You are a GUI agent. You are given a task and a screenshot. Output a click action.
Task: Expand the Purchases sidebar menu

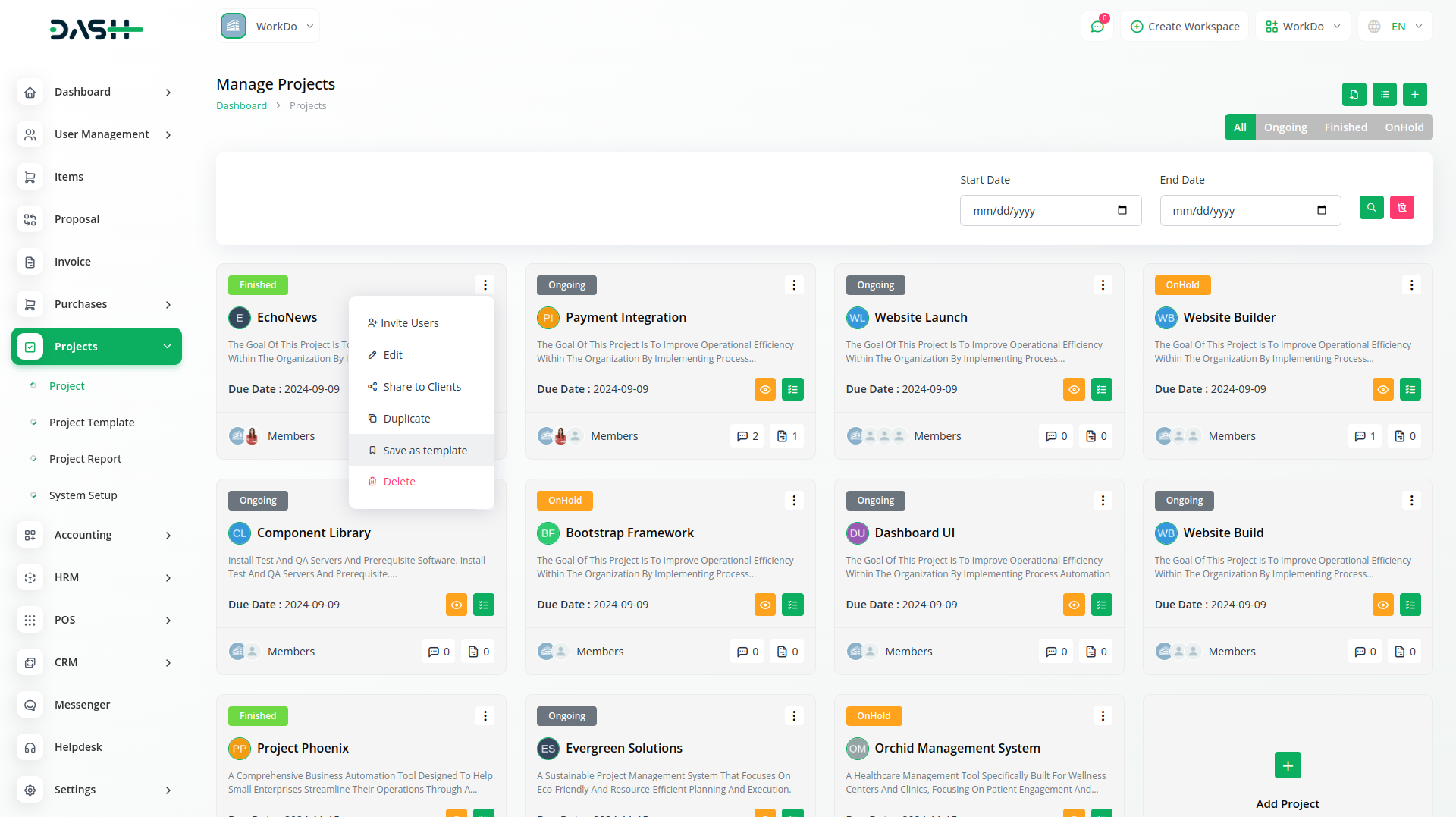(96, 304)
